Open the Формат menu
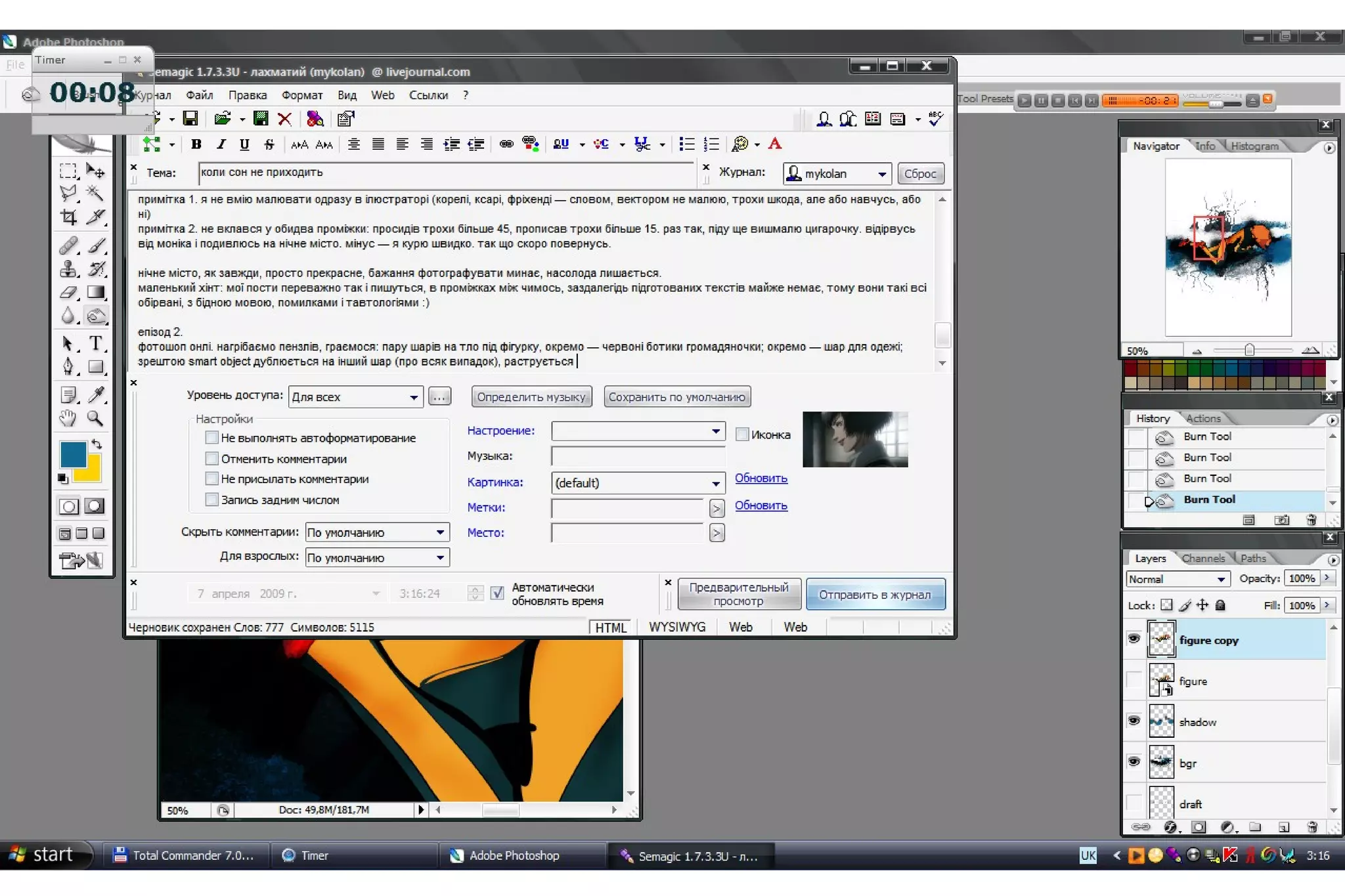The height and width of the screenshot is (896, 1345). (301, 95)
